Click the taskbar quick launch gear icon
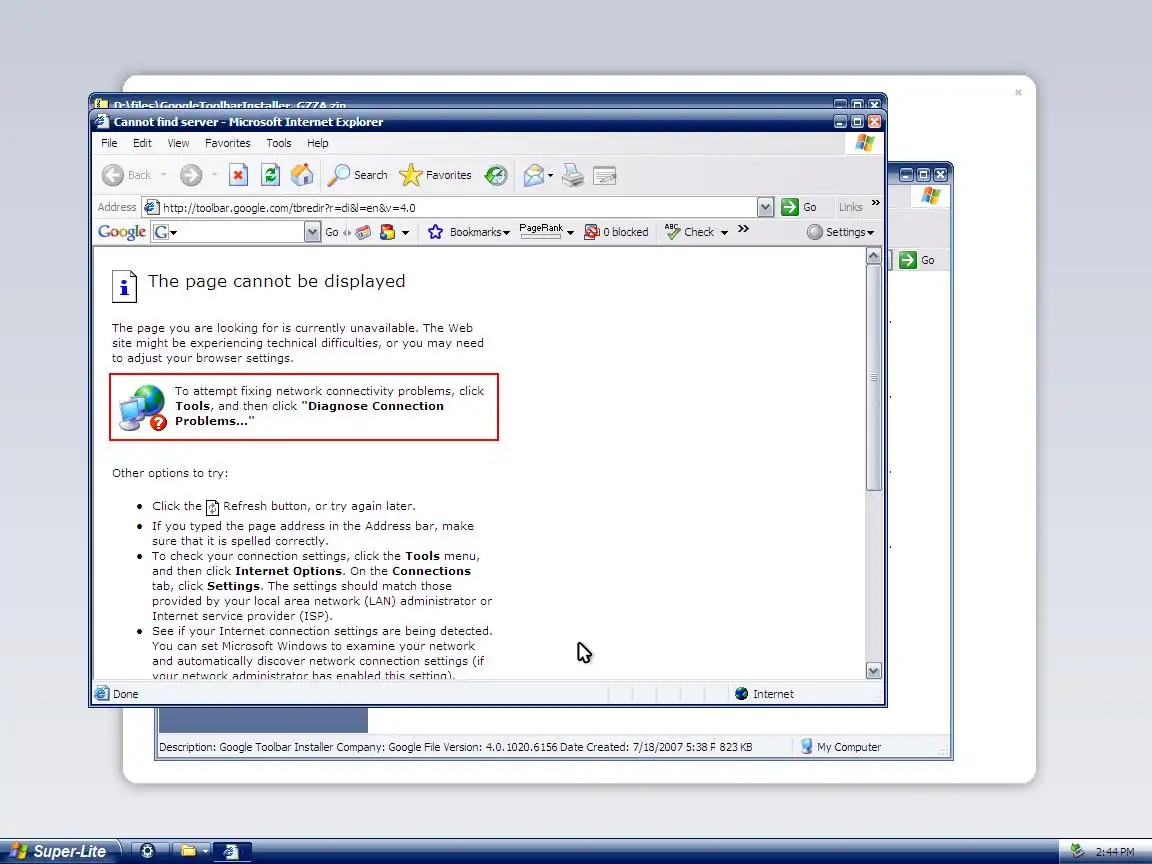 point(147,851)
